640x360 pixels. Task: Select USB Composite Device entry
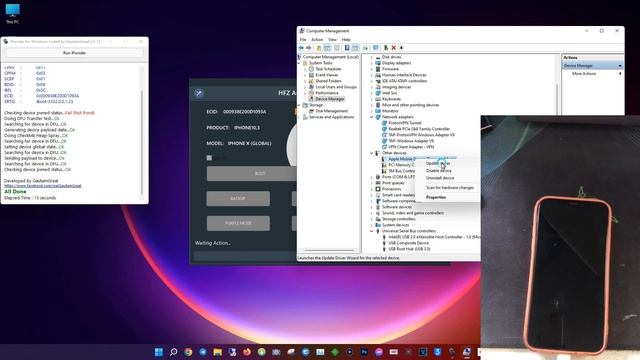[x=409, y=243]
